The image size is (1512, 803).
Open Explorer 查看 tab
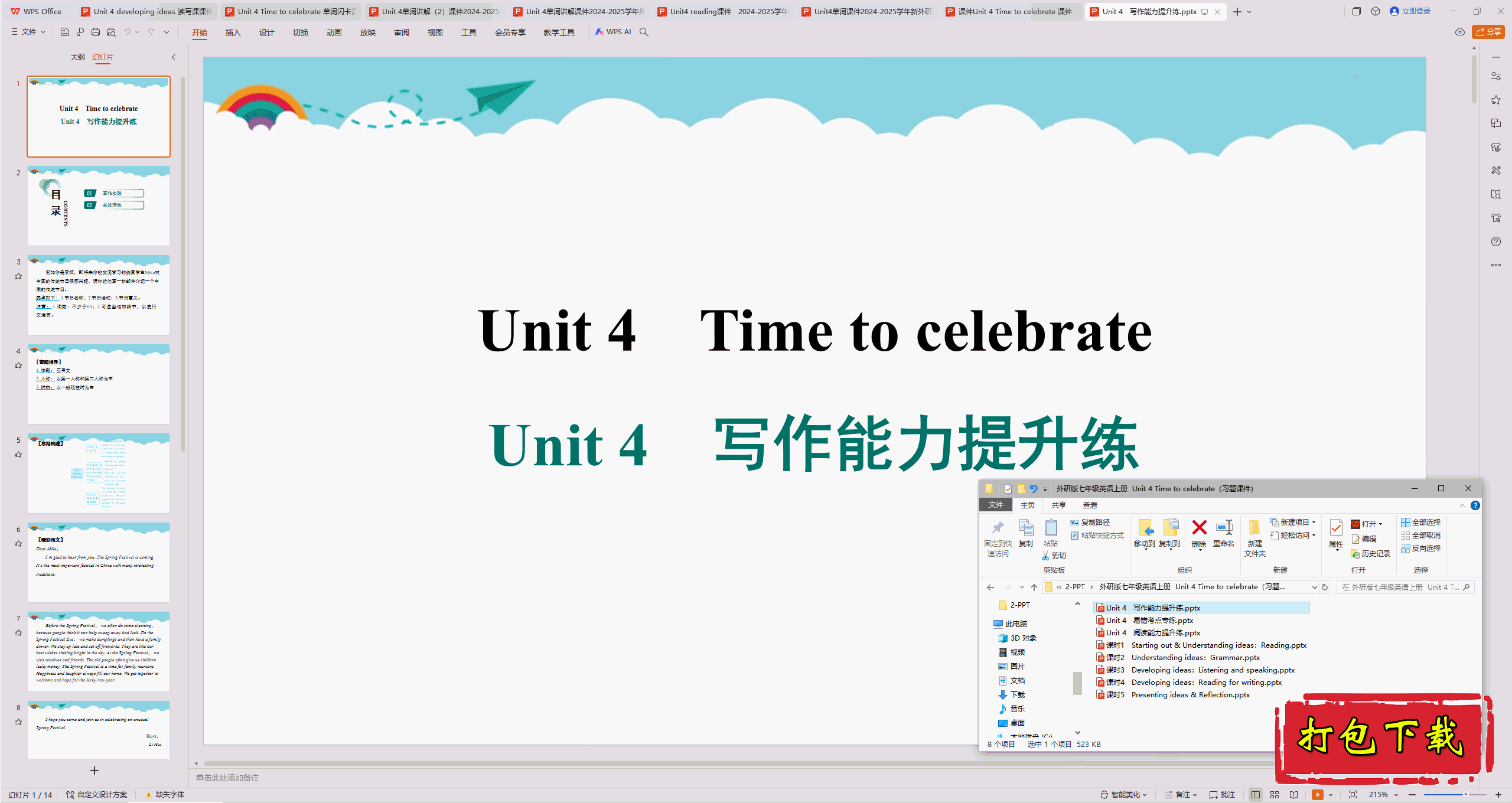[x=1090, y=505]
